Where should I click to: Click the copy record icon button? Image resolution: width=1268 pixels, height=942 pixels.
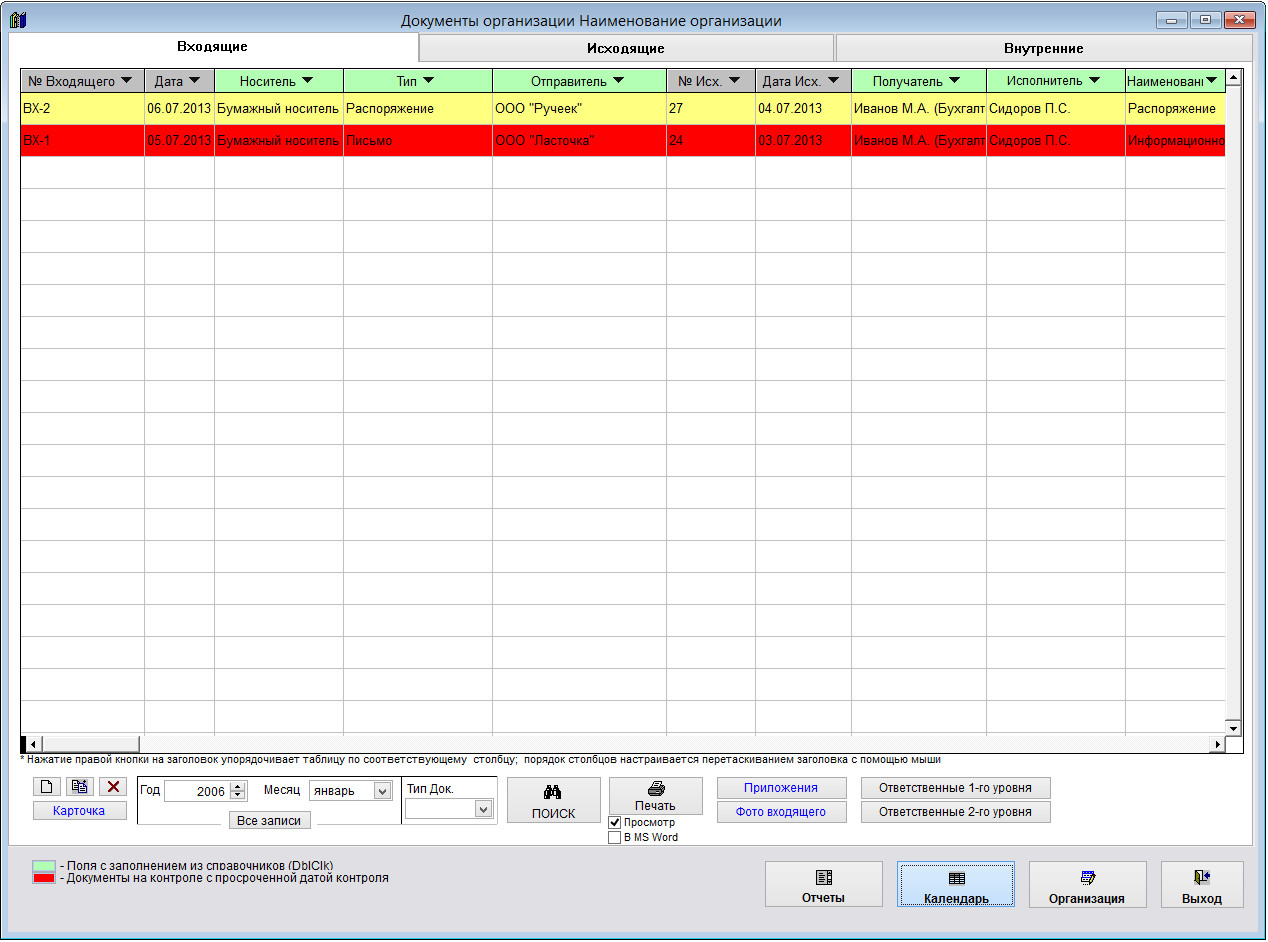pyautogui.click(x=80, y=787)
